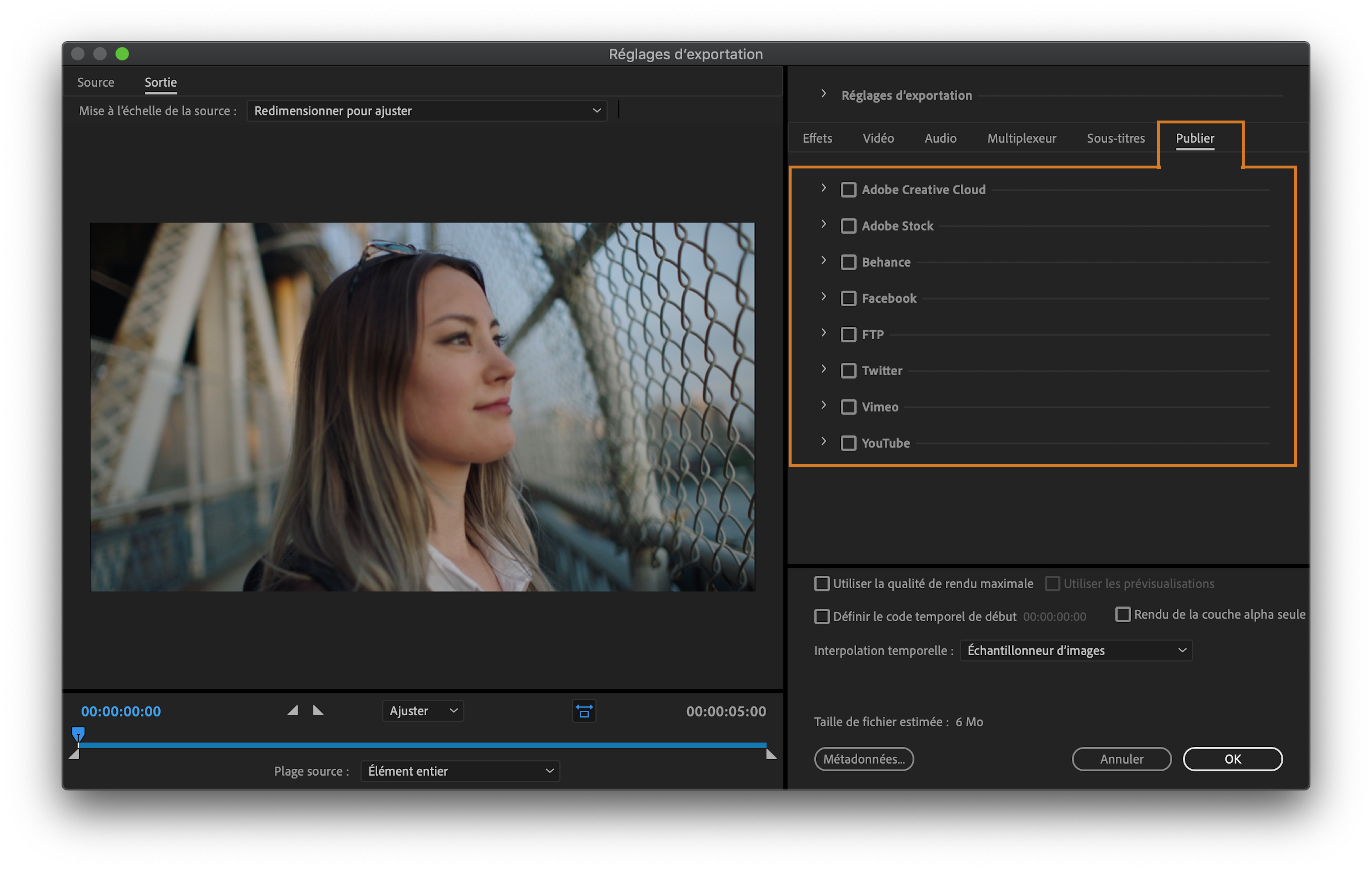
Task: Click the in-point handle below the timeline bar
Action: 74,755
